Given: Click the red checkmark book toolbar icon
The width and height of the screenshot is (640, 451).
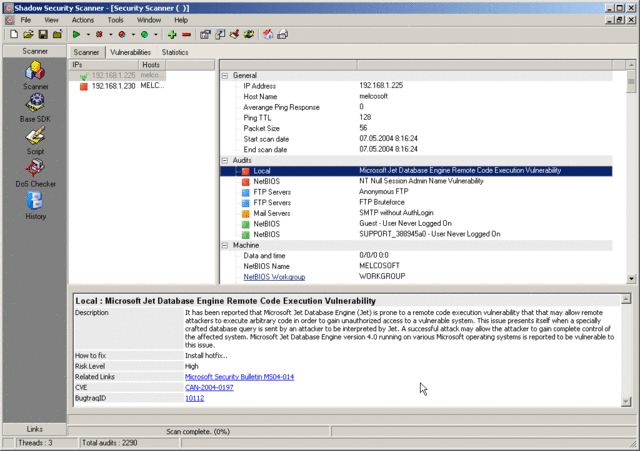Looking at the screenshot, I should coord(234,35).
